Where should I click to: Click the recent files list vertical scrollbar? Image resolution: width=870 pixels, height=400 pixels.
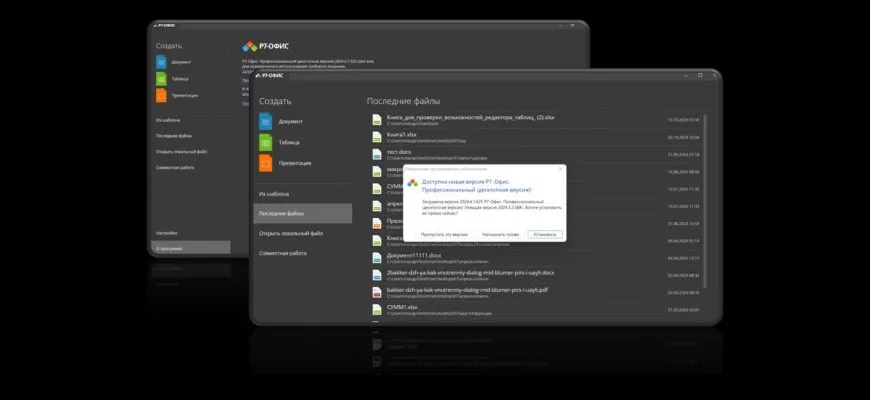coord(705,201)
